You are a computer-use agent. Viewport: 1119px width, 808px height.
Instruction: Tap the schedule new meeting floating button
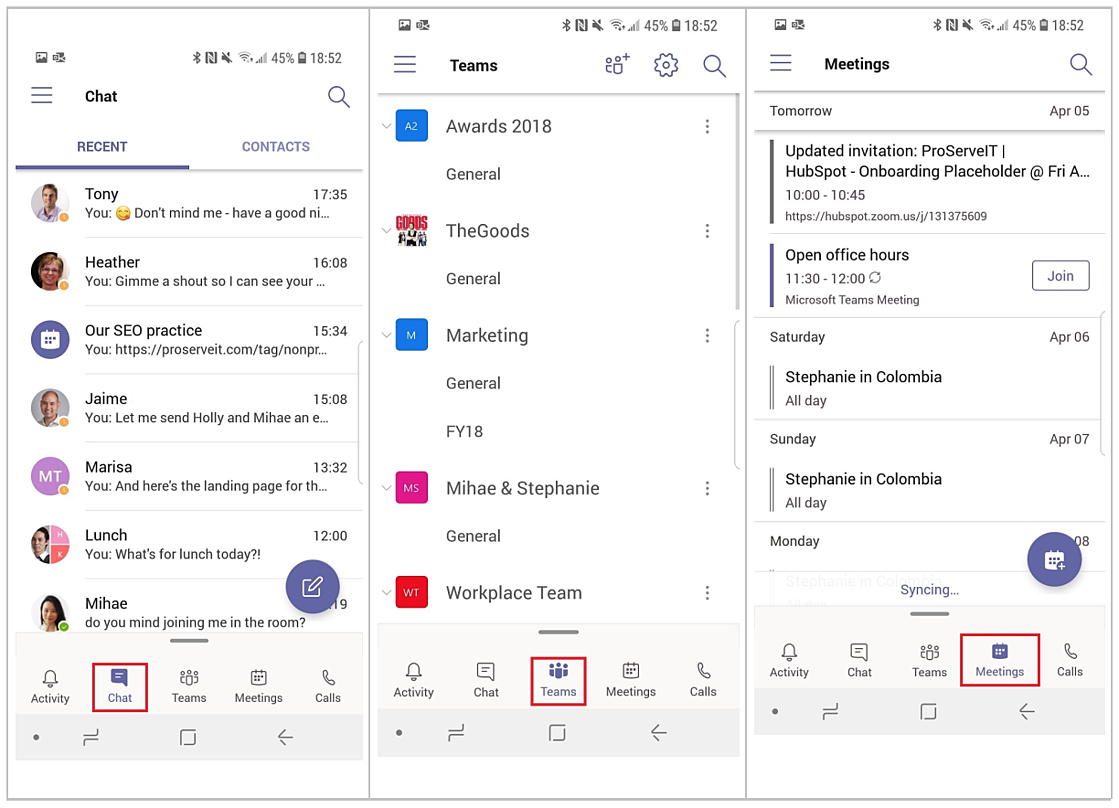[x=1054, y=560]
